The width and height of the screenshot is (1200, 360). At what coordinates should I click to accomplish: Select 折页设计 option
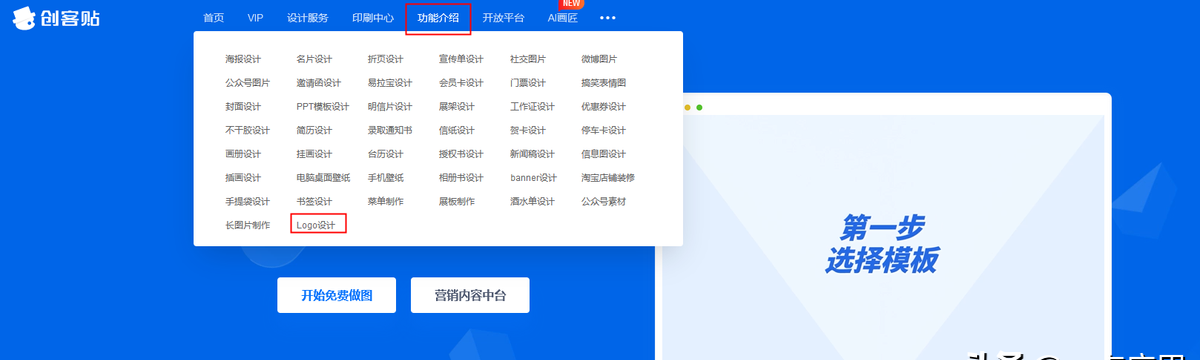(x=385, y=59)
